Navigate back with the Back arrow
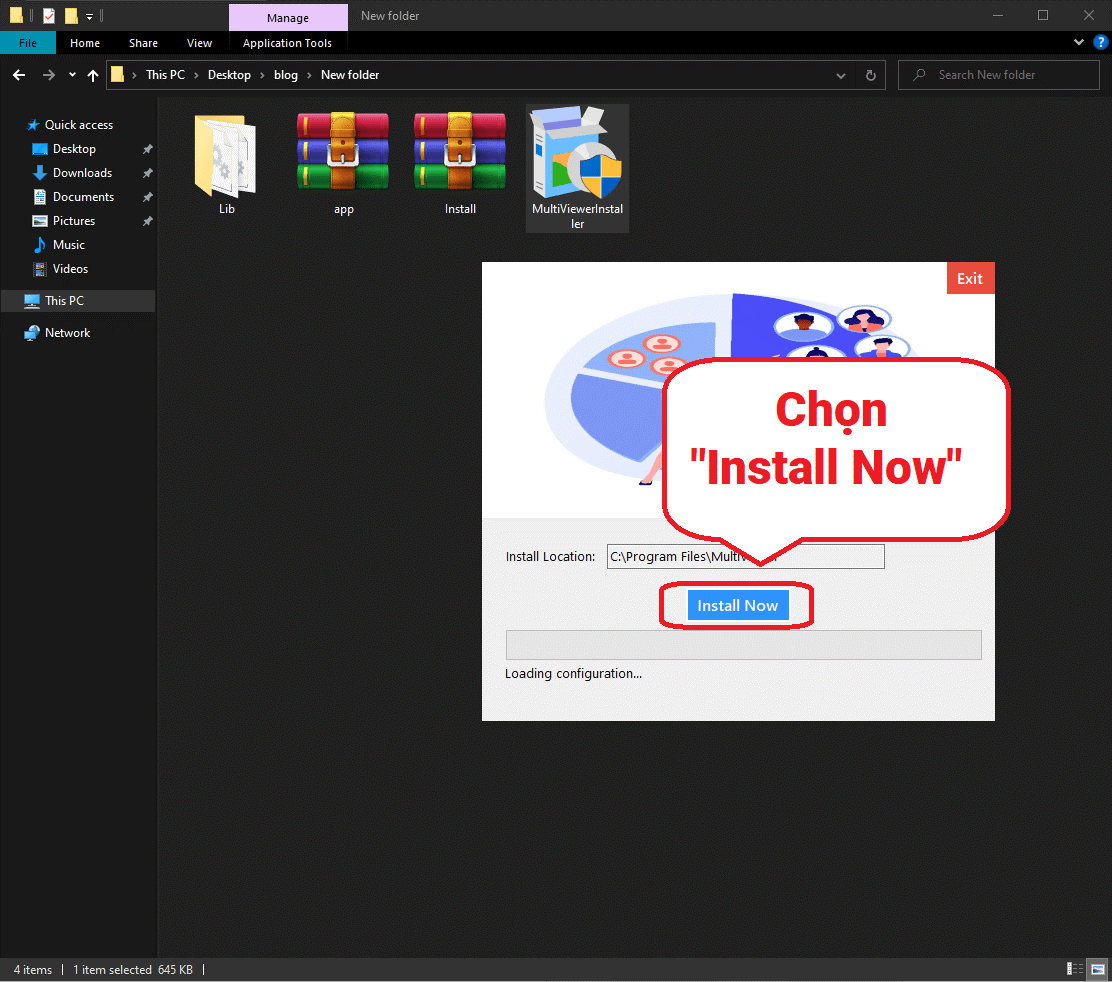The image size is (1112, 982). 19,75
